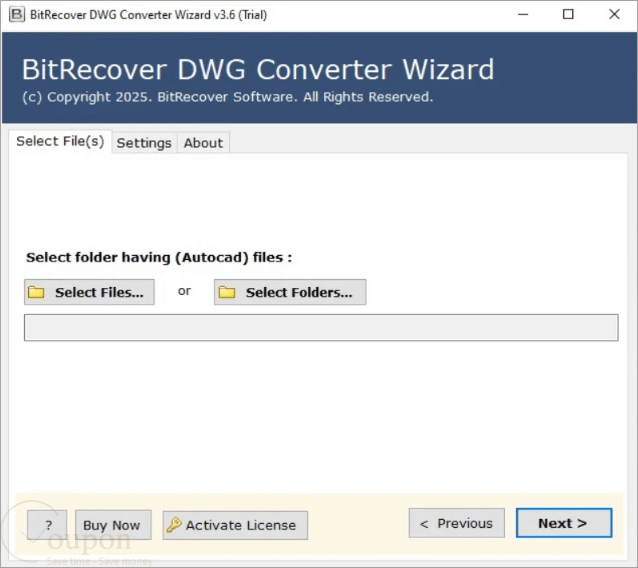Switch to the Settings tab
Viewport: 638px width, 568px height.
(144, 143)
